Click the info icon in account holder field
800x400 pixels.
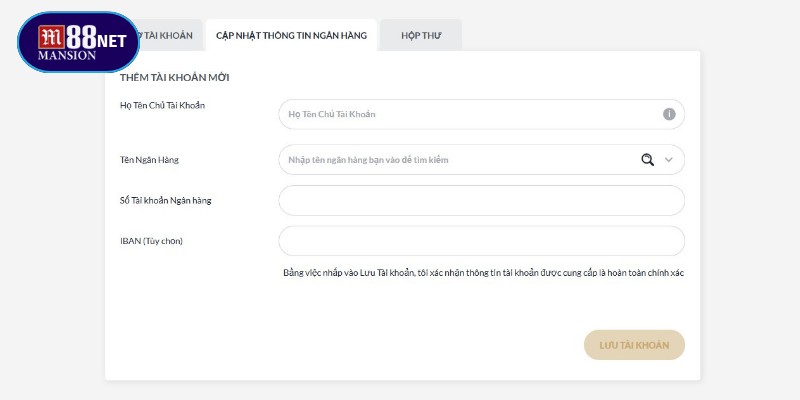(669, 114)
